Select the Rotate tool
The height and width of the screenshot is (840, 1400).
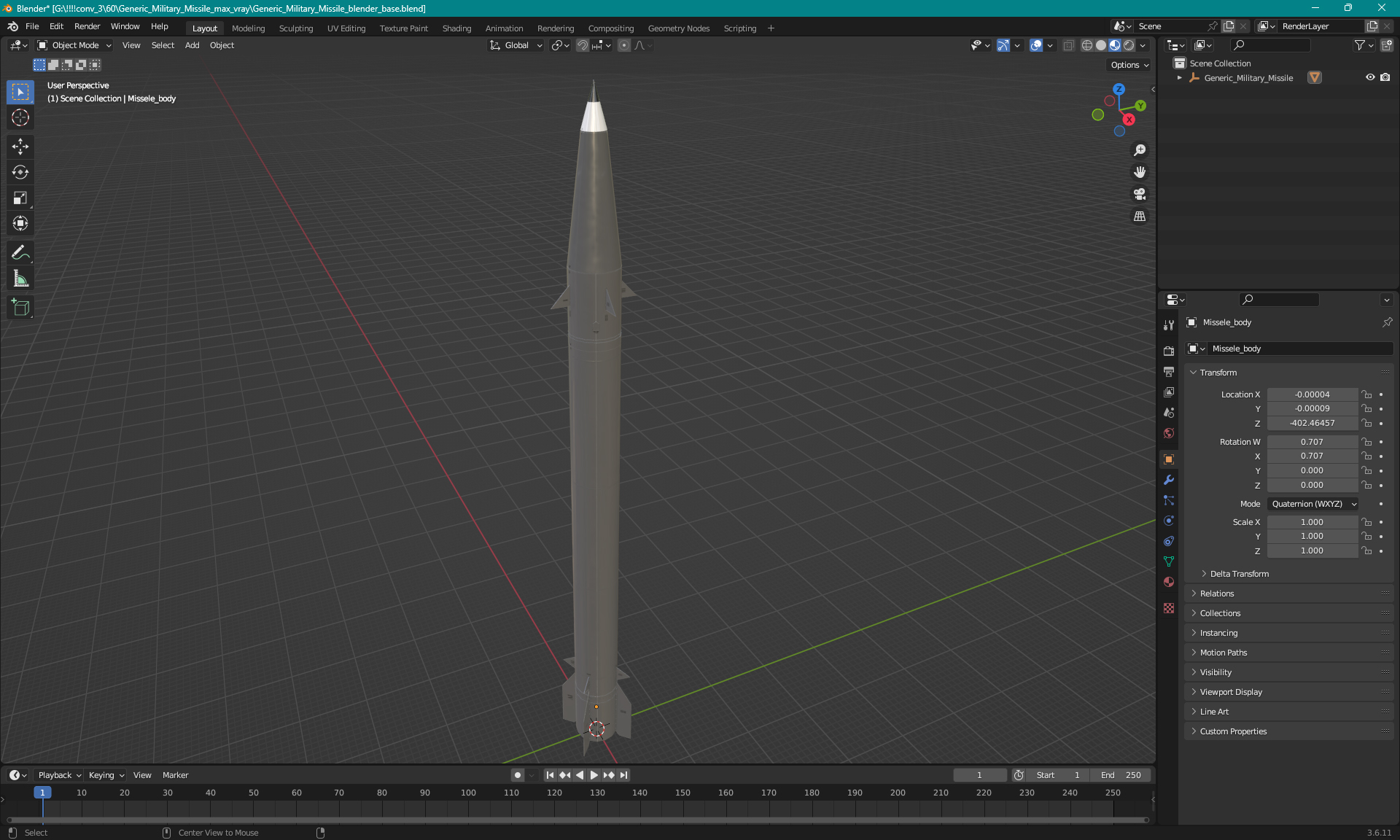20,172
